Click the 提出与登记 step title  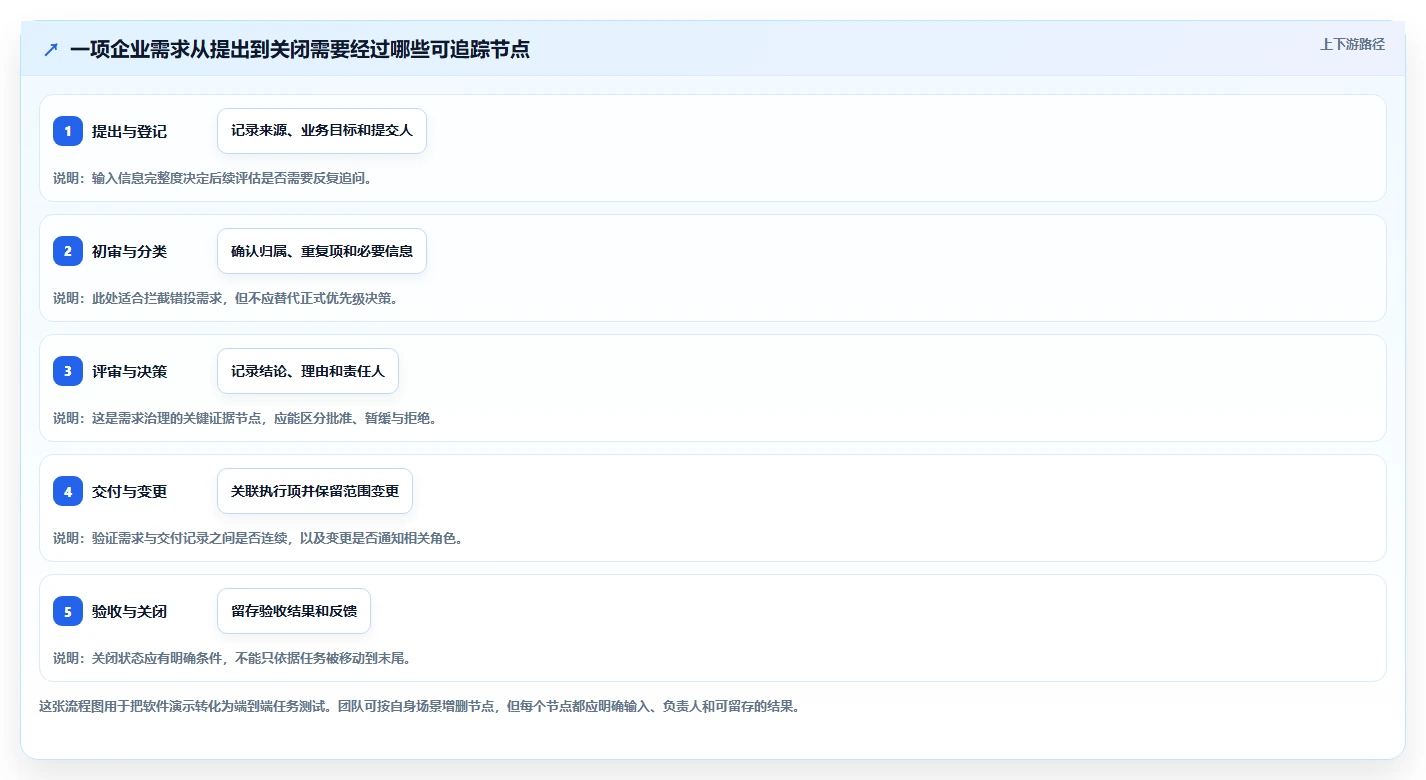click(x=129, y=131)
